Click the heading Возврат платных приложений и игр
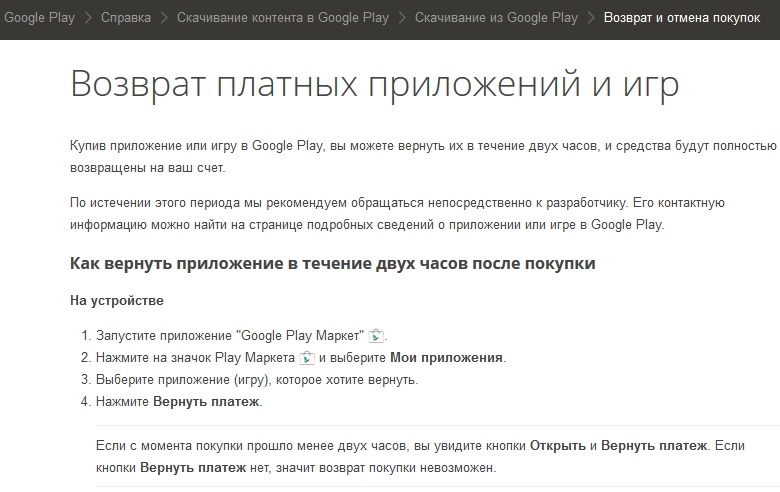This screenshot has width=780, height=492. tap(375, 84)
